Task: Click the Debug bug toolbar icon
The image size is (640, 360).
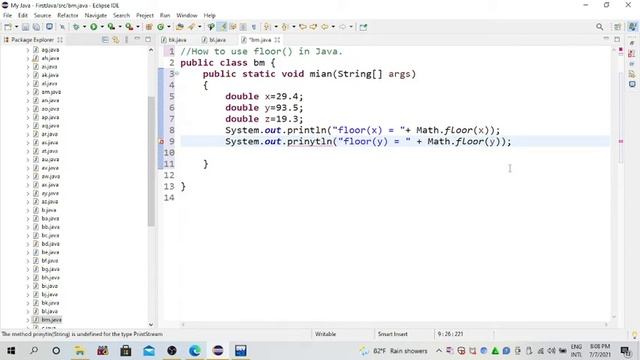Action: pyautogui.click(x=76, y=27)
